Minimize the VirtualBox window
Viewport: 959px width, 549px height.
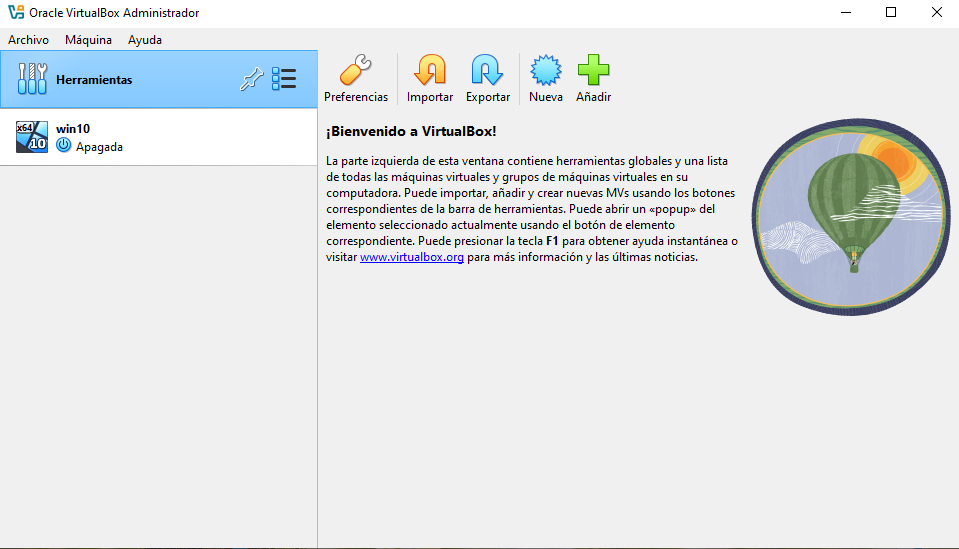pos(846,13)
